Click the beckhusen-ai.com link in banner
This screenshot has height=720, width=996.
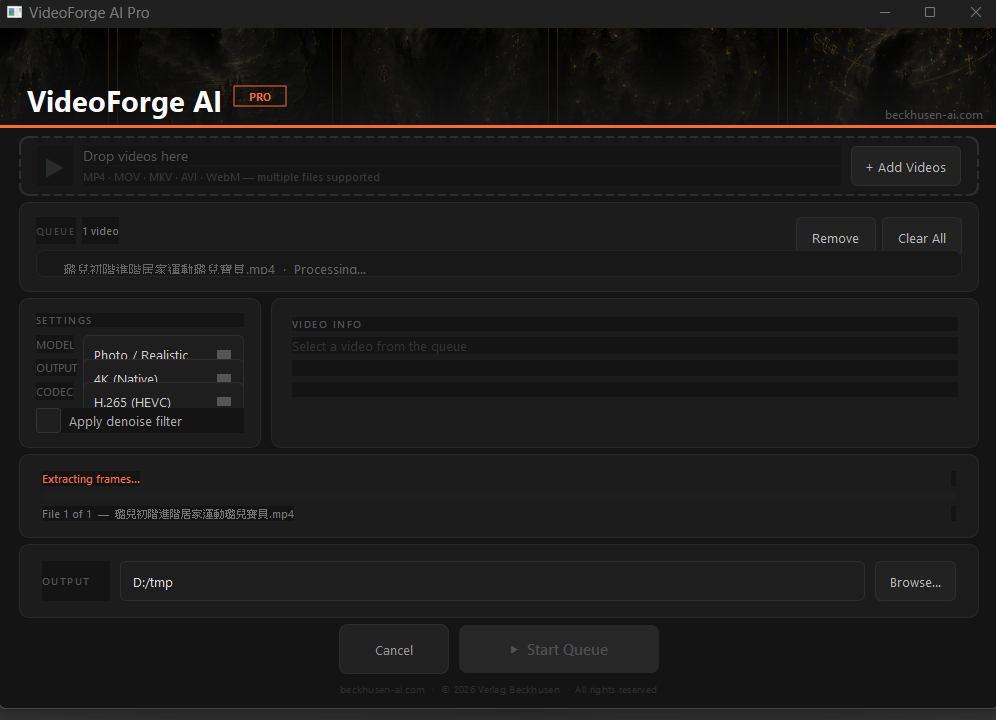[933, 115]
